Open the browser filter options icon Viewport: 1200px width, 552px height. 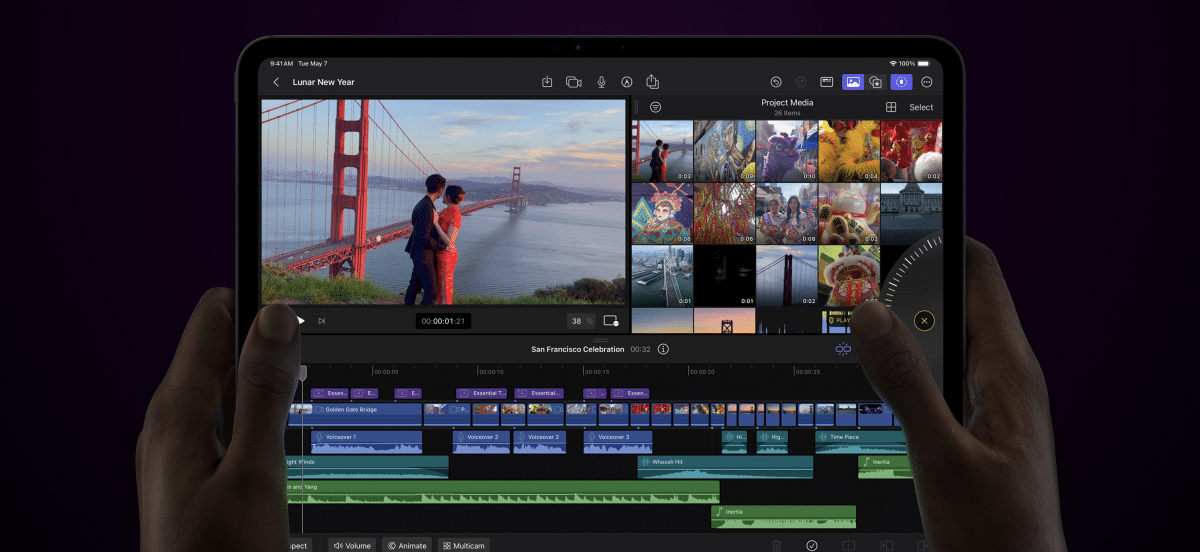click(x=655, y=107)
